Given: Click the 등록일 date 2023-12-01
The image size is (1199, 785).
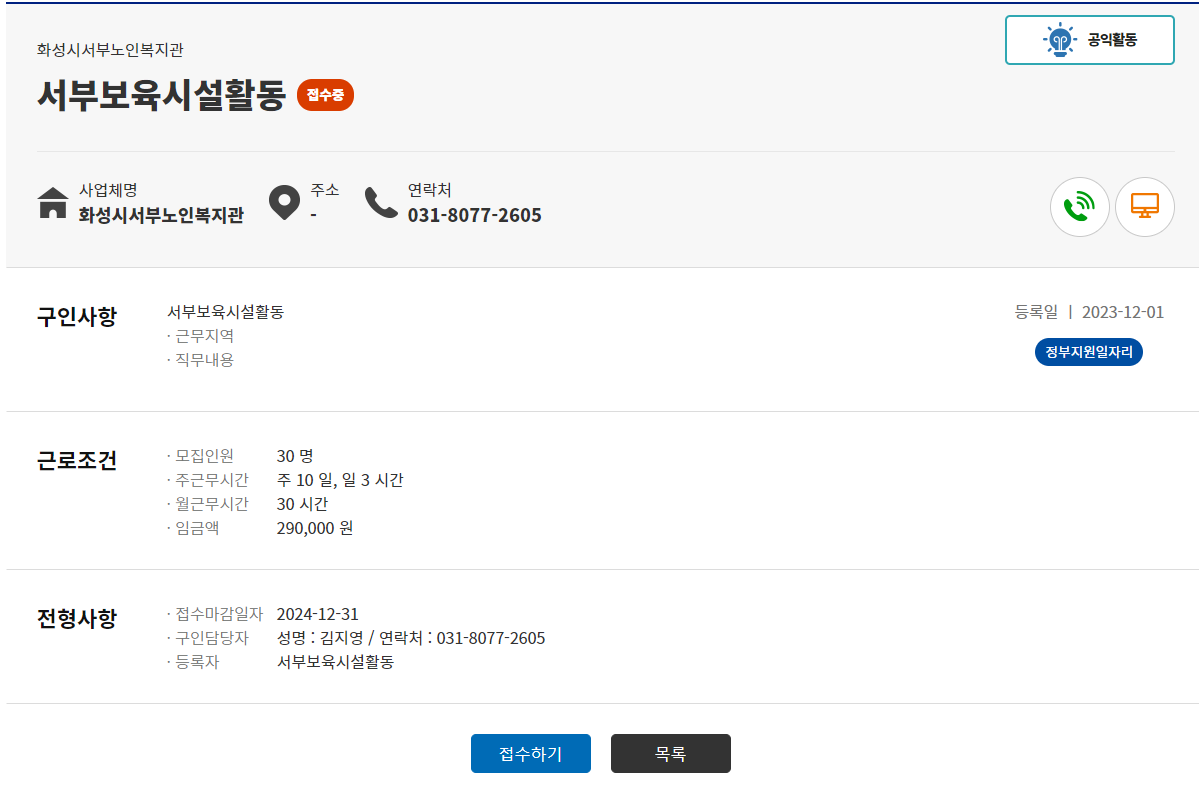Looking at the screenshot, I should 1122,311.
